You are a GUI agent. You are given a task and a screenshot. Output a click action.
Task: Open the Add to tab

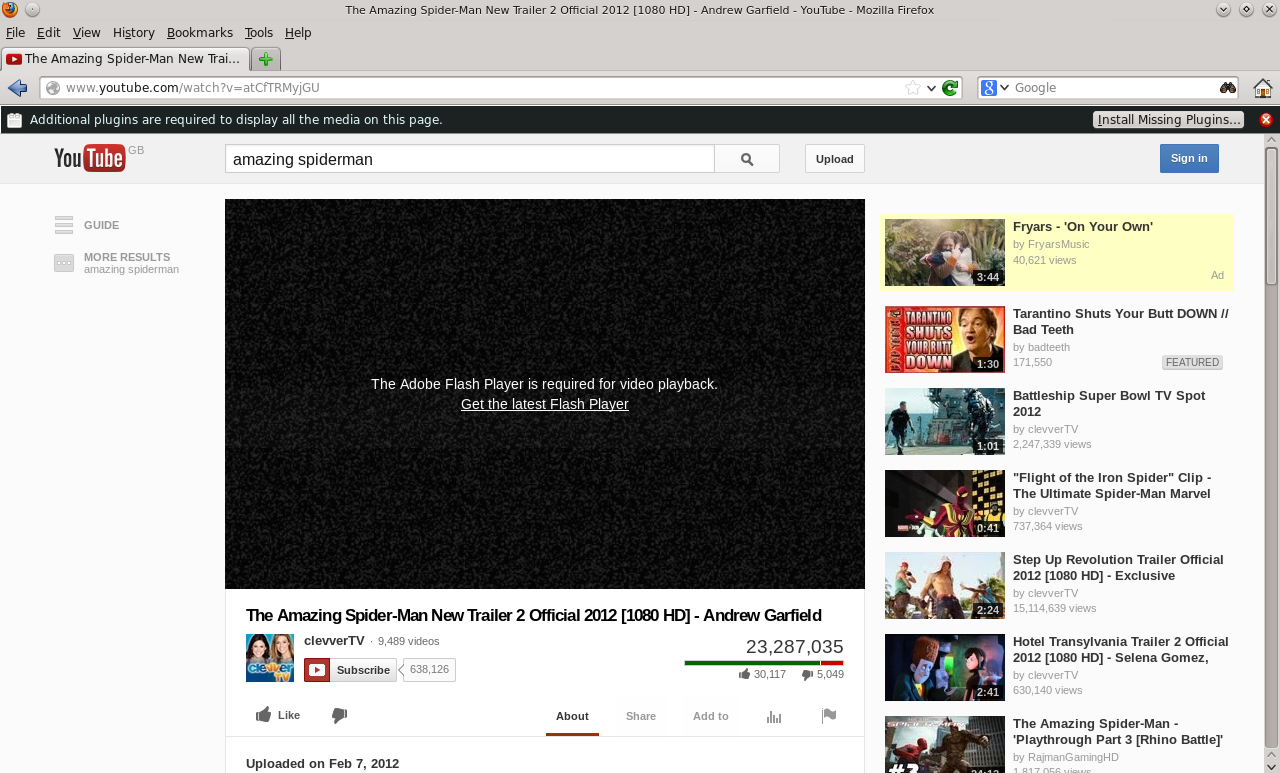click(711, 716)
